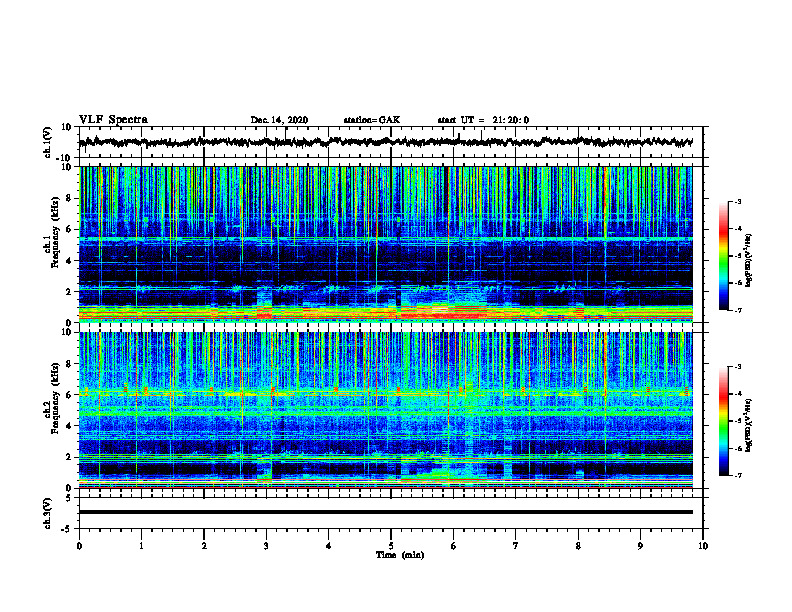Select the ch.1 colorbar log(PSD) unit label

tap(749, 261)
